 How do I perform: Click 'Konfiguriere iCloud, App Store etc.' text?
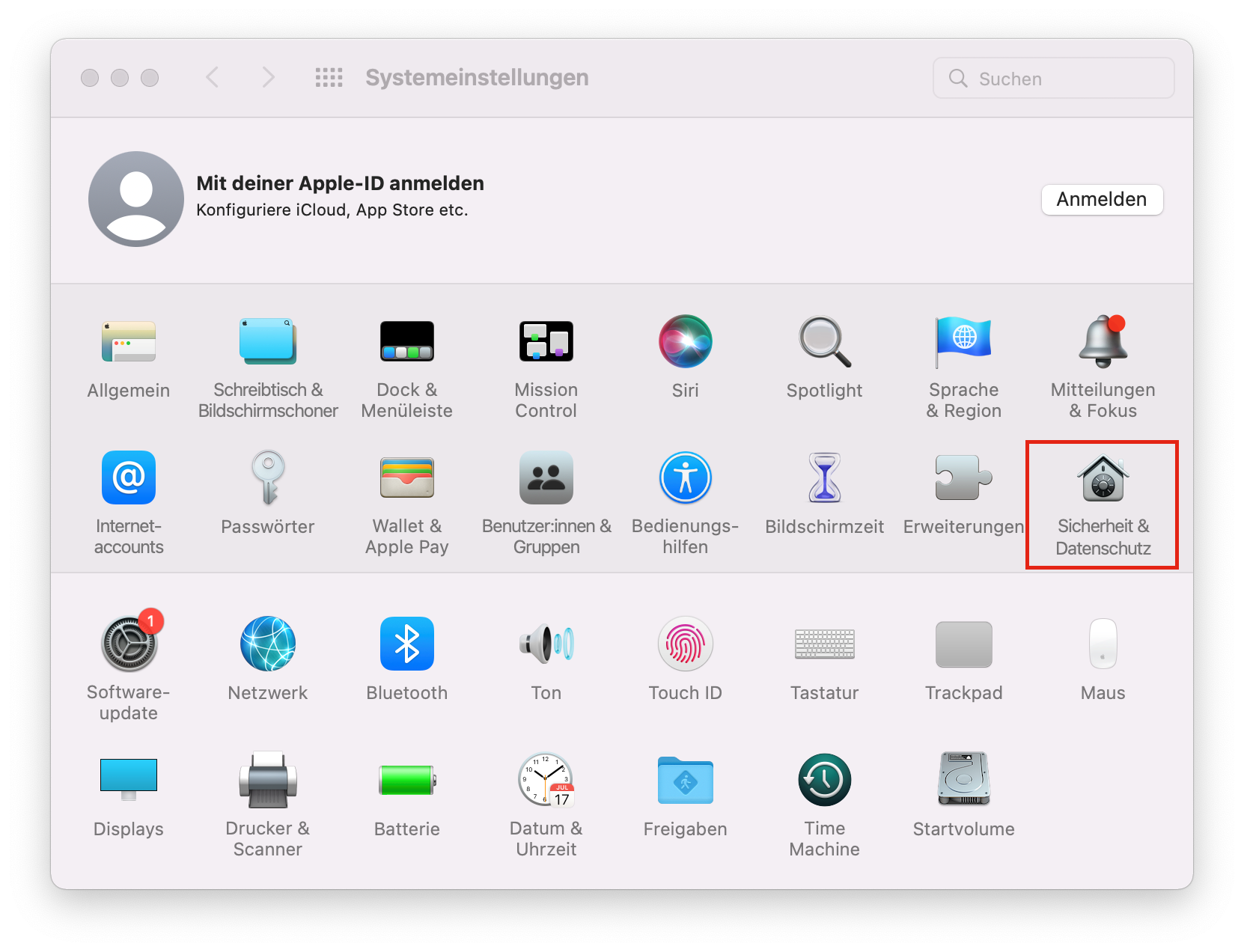pos(332,210)
